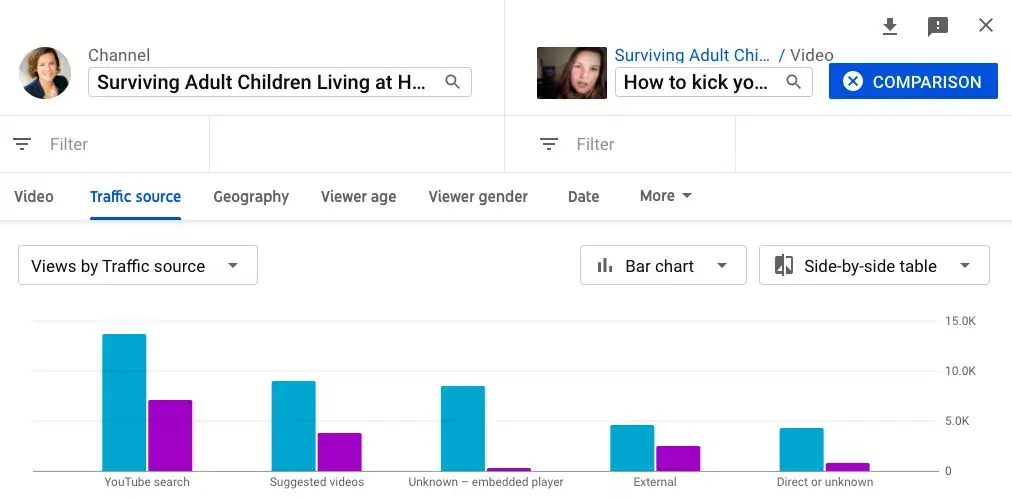Click the side-by-side table compare icon
Viewport: 1012px width, 500px height.
tap(784, 266)
